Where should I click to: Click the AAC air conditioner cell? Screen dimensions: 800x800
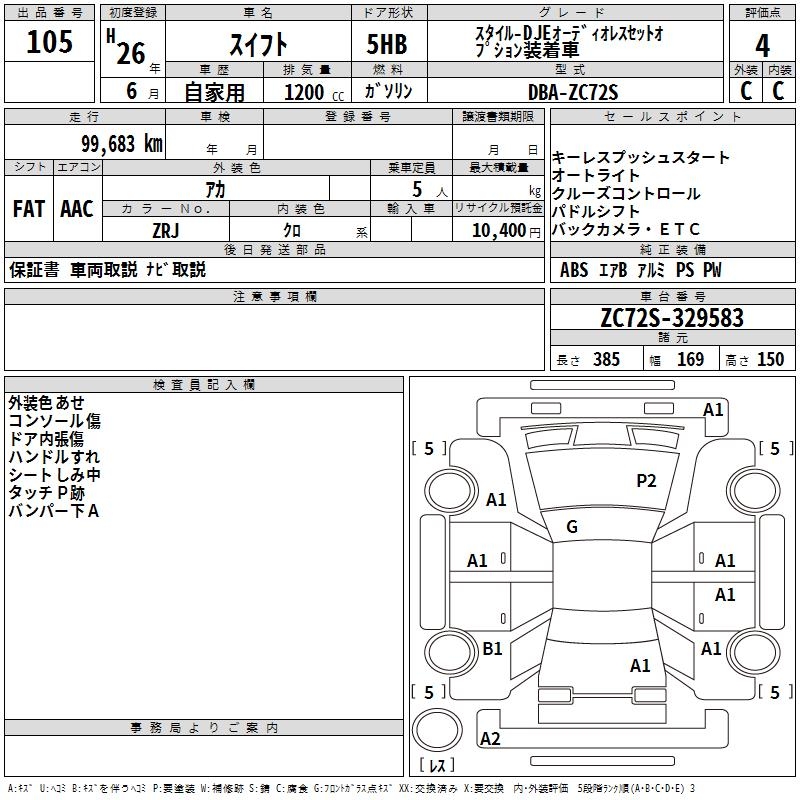point(77,209)
